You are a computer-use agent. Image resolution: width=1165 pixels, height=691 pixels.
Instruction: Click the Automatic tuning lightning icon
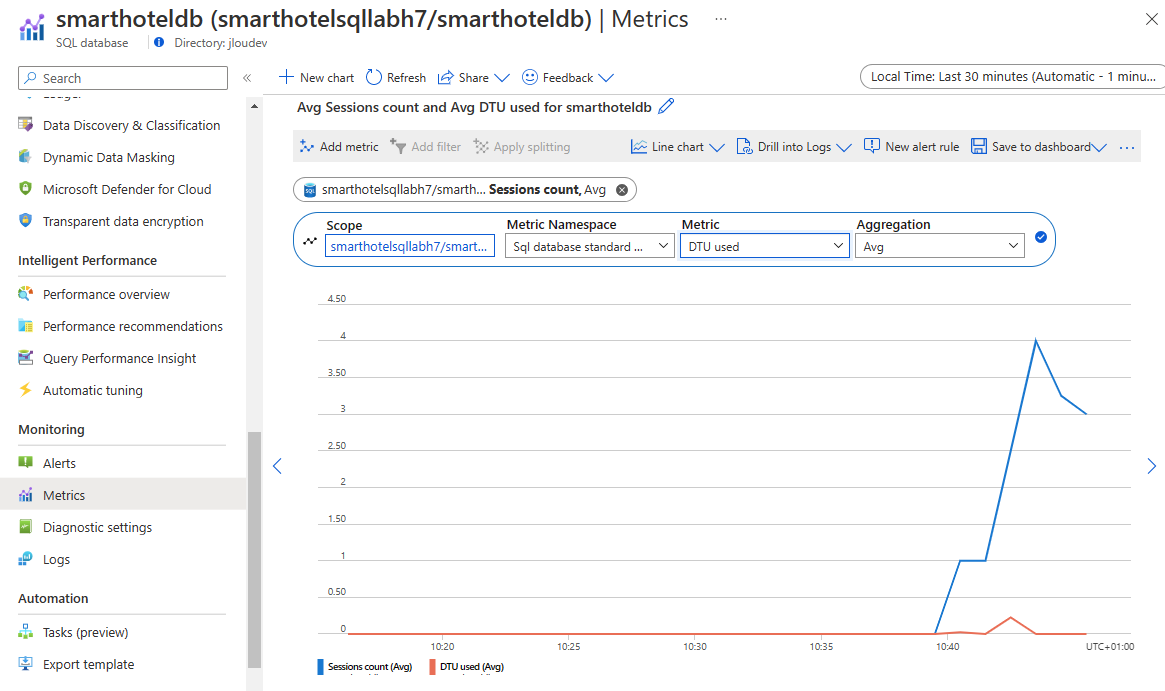click(x=25, y=389)
